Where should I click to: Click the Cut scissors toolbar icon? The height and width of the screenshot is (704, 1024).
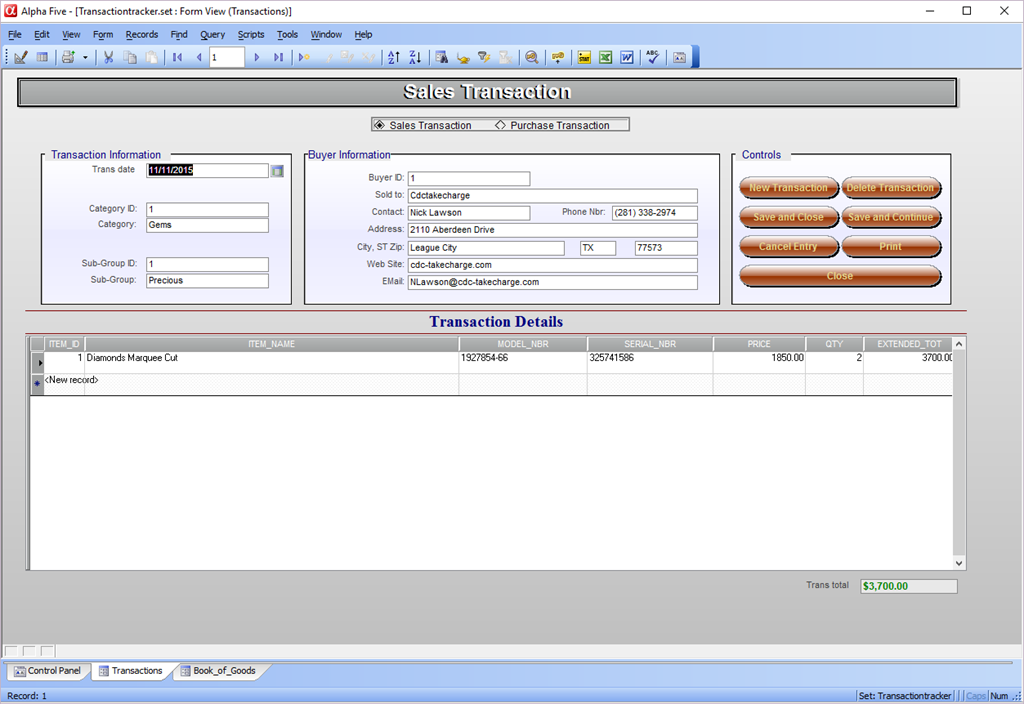tap(108, 58)
